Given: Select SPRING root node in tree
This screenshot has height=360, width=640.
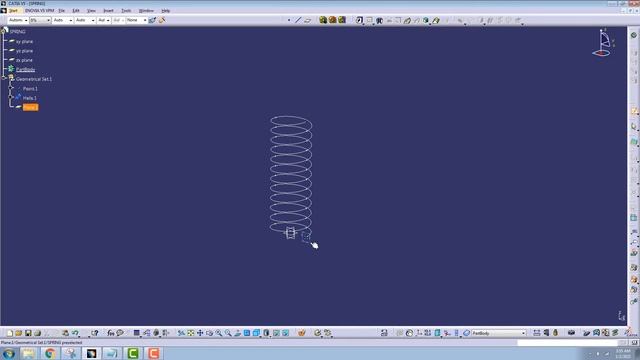Looking at the screenshot, I should [18, 31].
